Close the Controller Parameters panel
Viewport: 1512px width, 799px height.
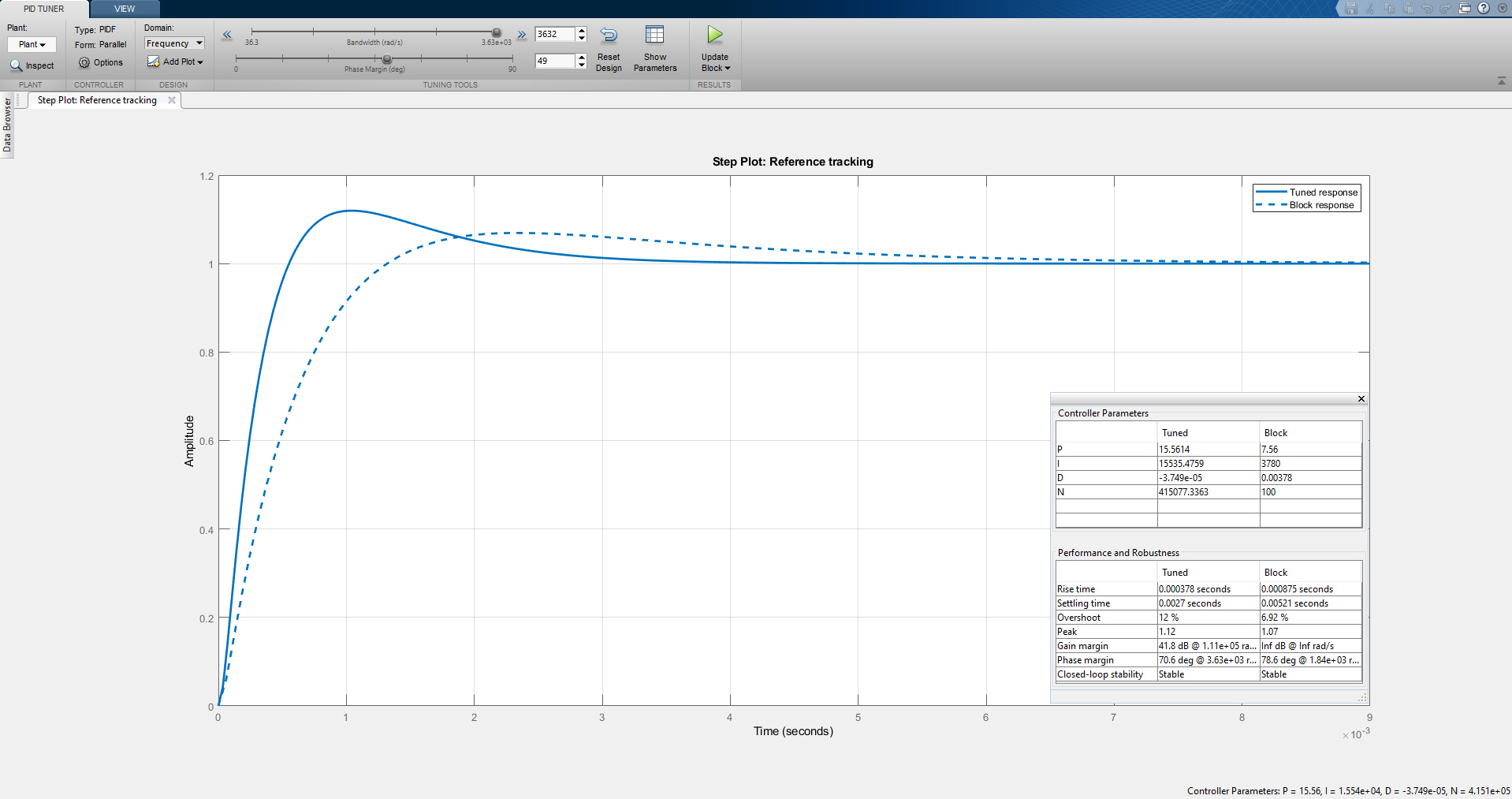pyautogui.click(x=1361, y=399)
